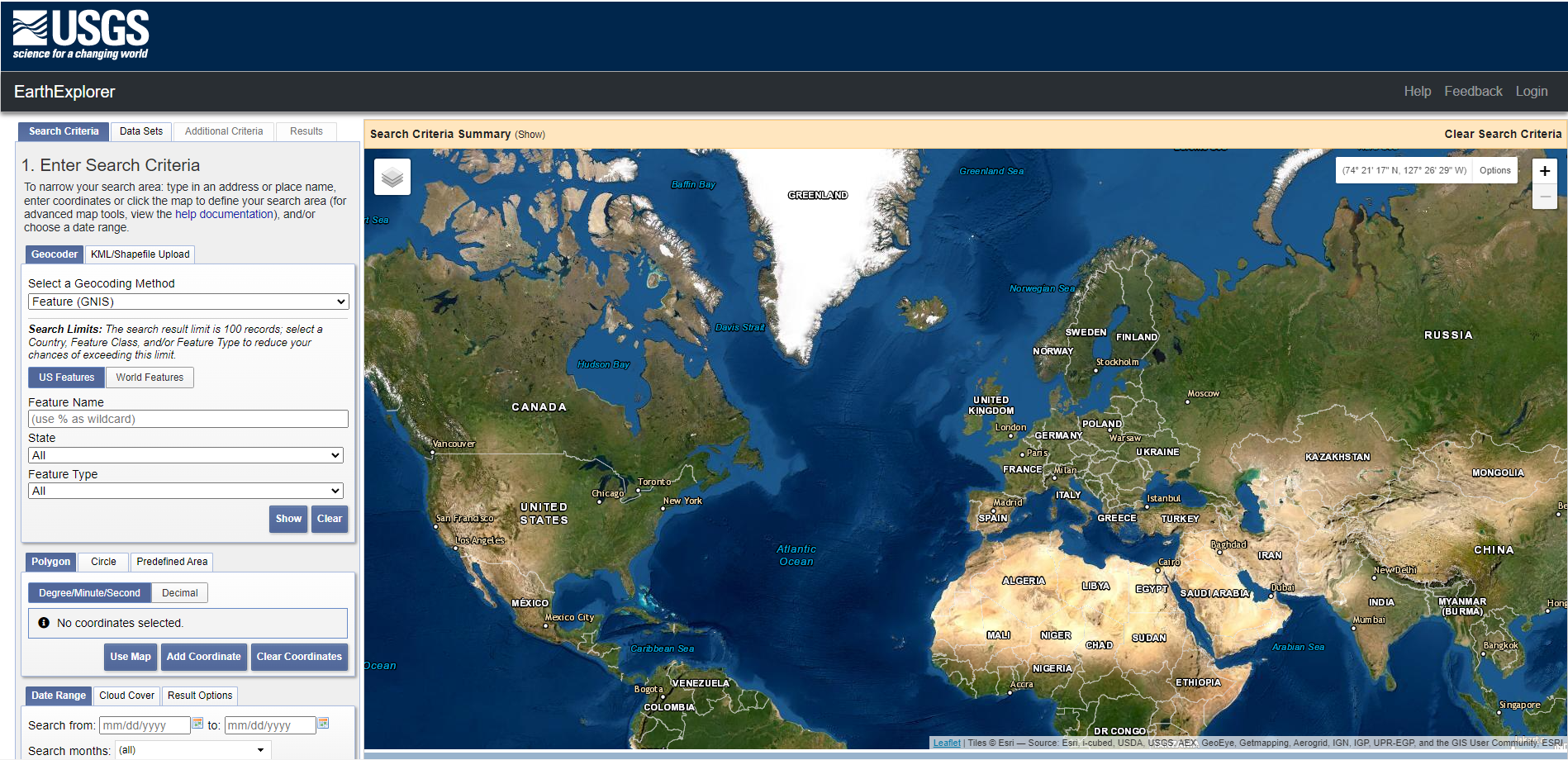1568x760 pixels.
Task: Click the zoom out minus icon
Action: coord(1544,197)
